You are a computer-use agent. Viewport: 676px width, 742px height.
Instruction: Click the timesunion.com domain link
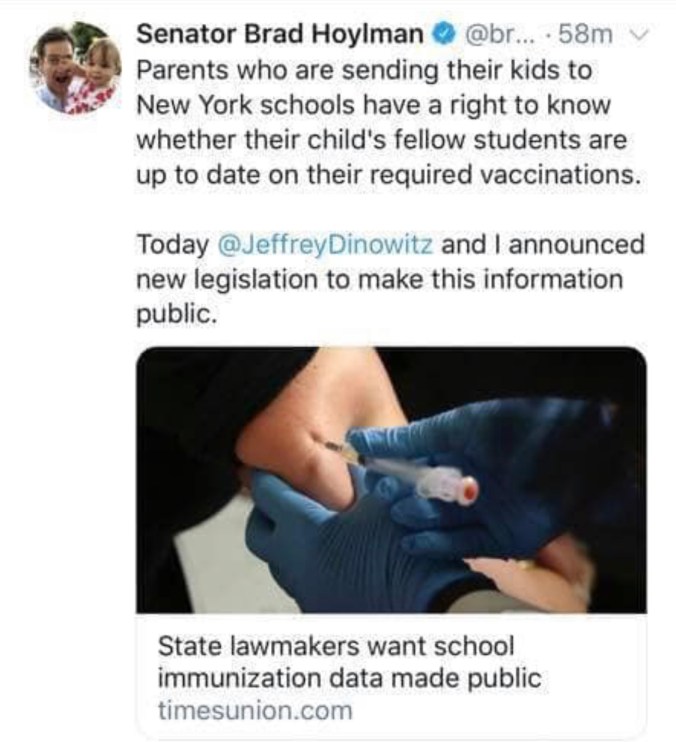click(255, 711)
